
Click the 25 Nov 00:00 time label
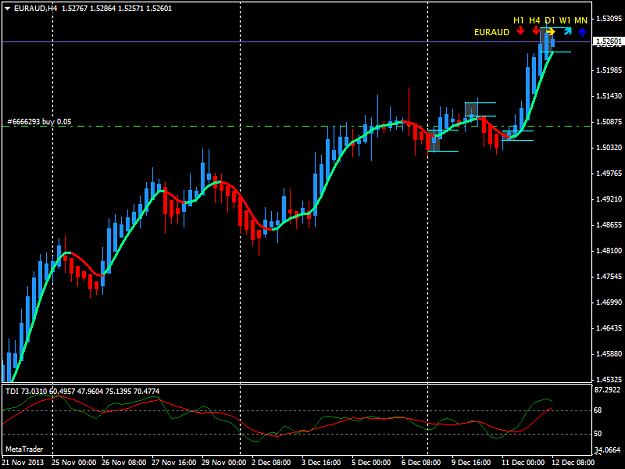[x=74, y=463]
